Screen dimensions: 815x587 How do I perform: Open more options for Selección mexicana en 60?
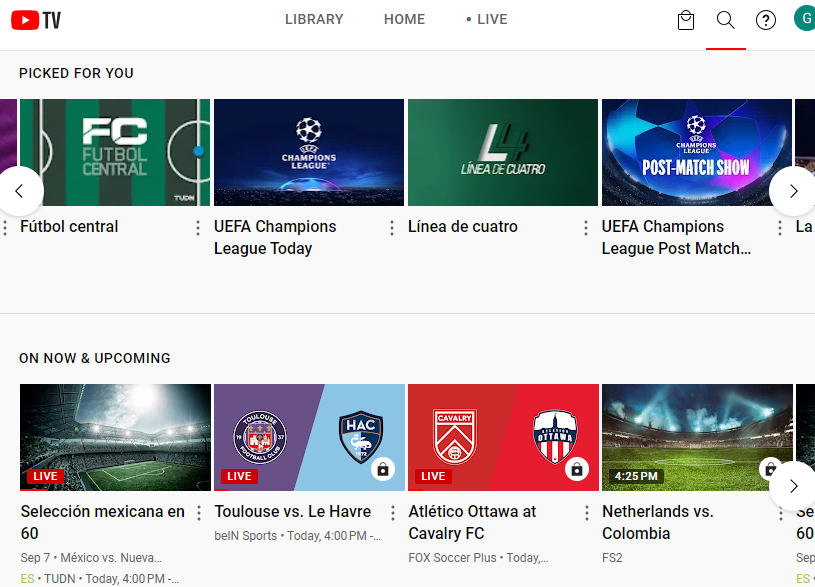click(199, 513)
